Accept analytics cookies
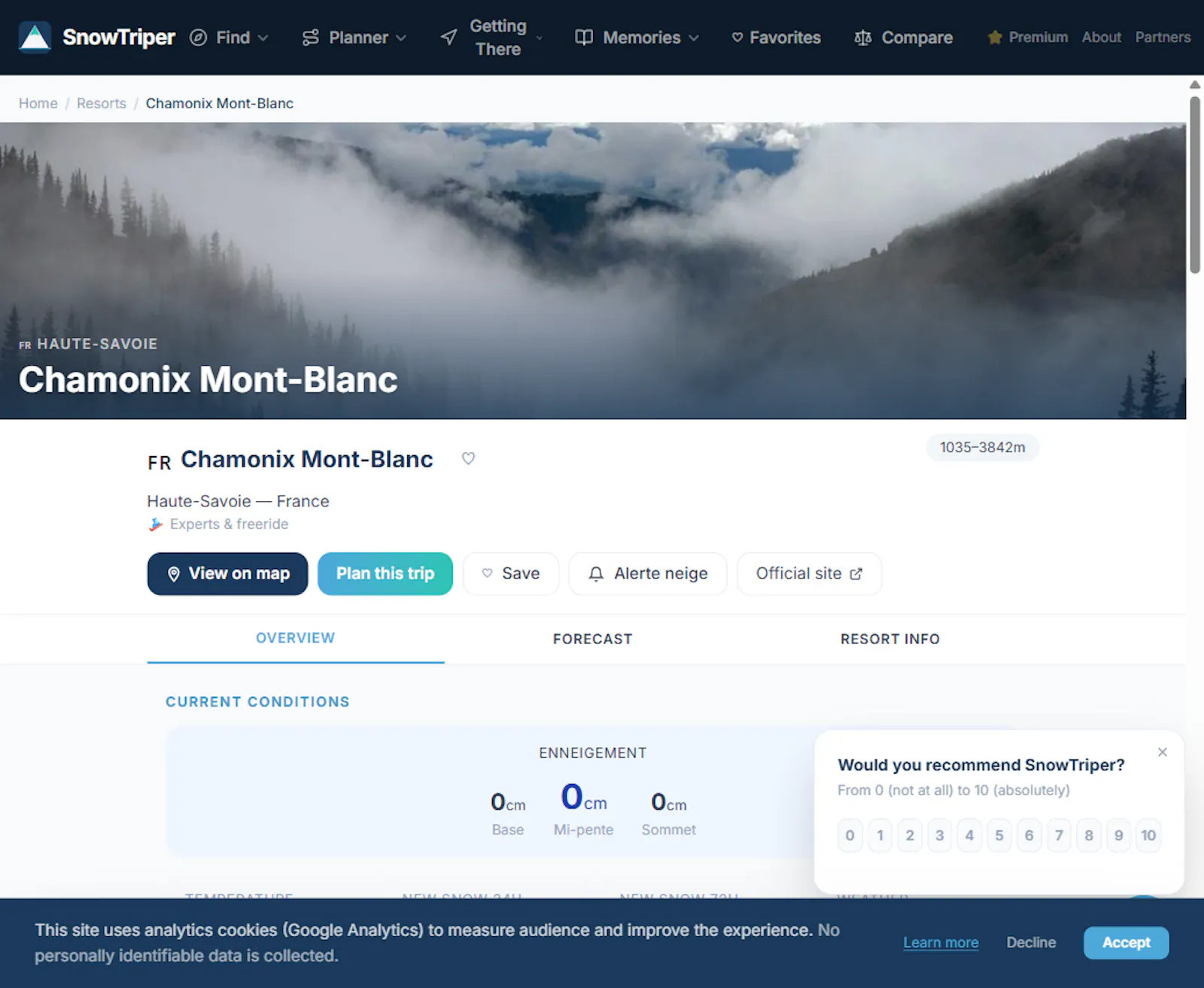 (x=1126, y=943)
